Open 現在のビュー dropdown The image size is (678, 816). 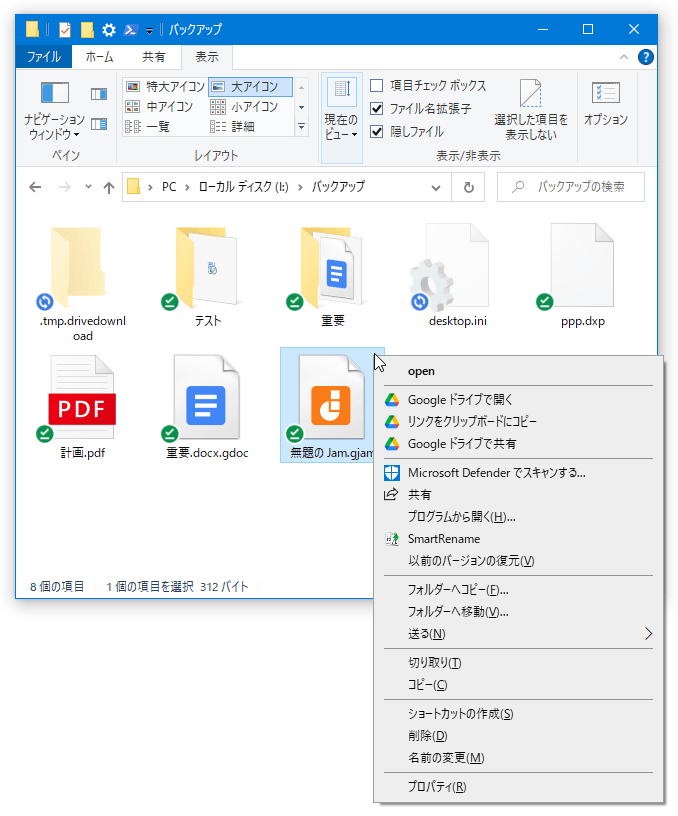341,118
